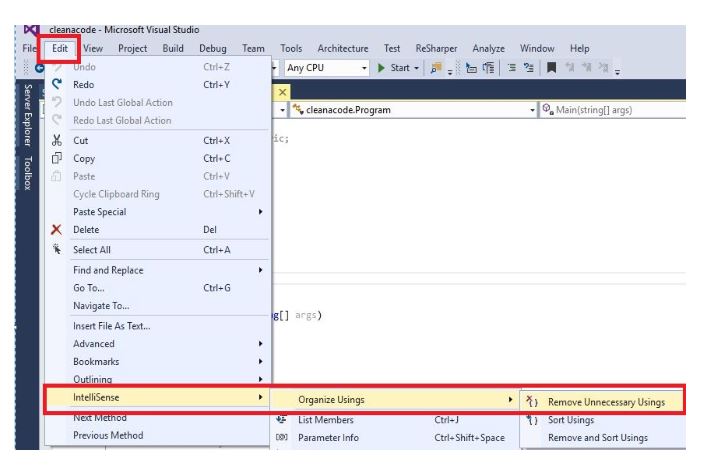Viewport: 702px width, 467px height.
Task: Close the open document tab
Action: pyautogui.click(x=281, y=91)
